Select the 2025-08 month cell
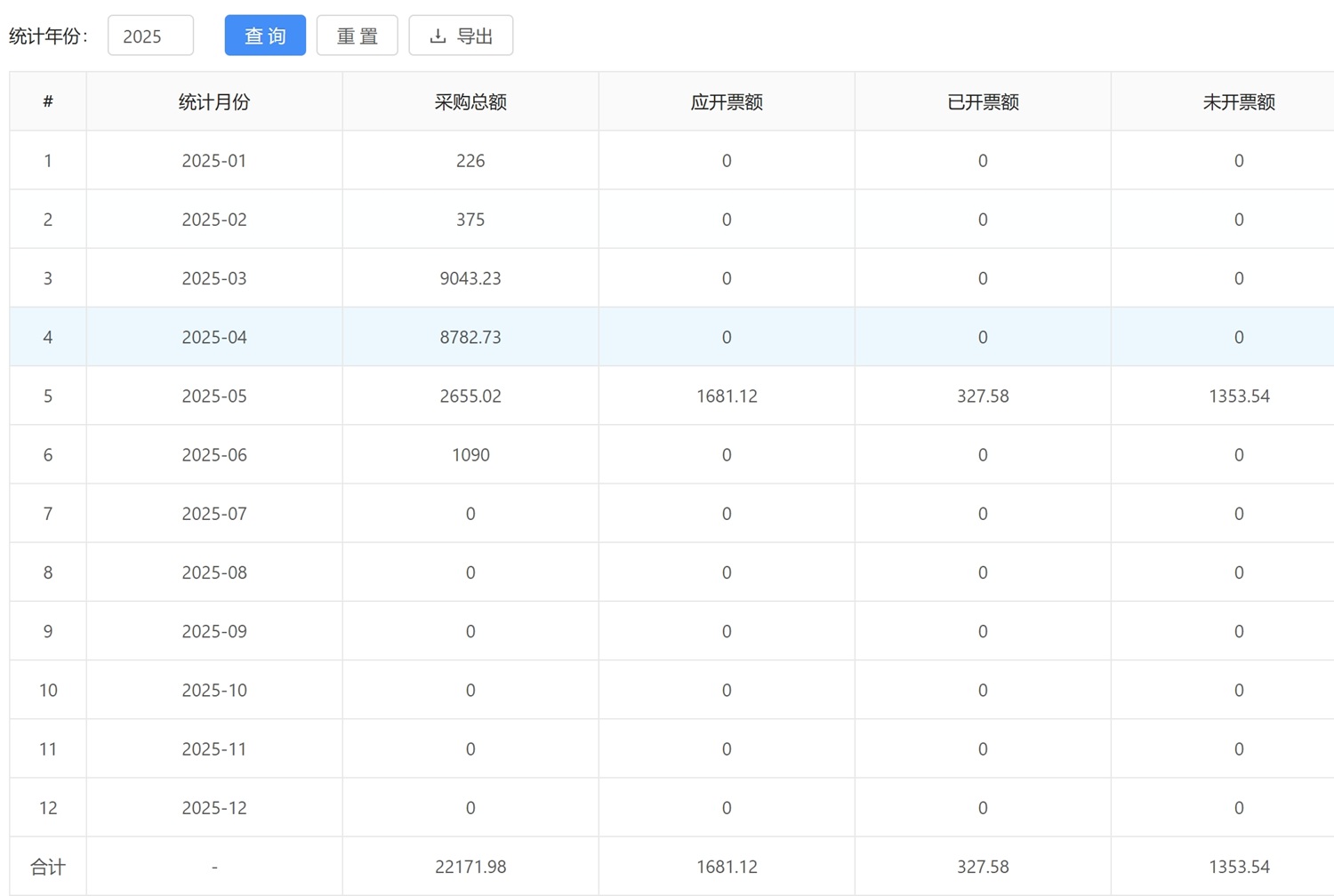 (214, 572)
